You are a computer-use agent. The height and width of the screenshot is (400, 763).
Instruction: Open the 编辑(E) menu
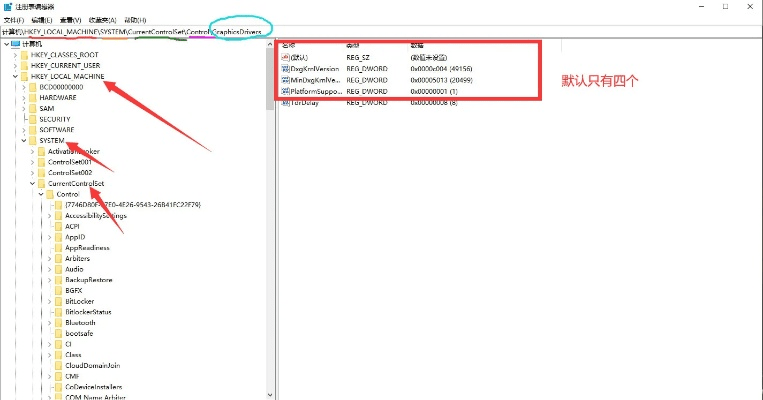43,20
